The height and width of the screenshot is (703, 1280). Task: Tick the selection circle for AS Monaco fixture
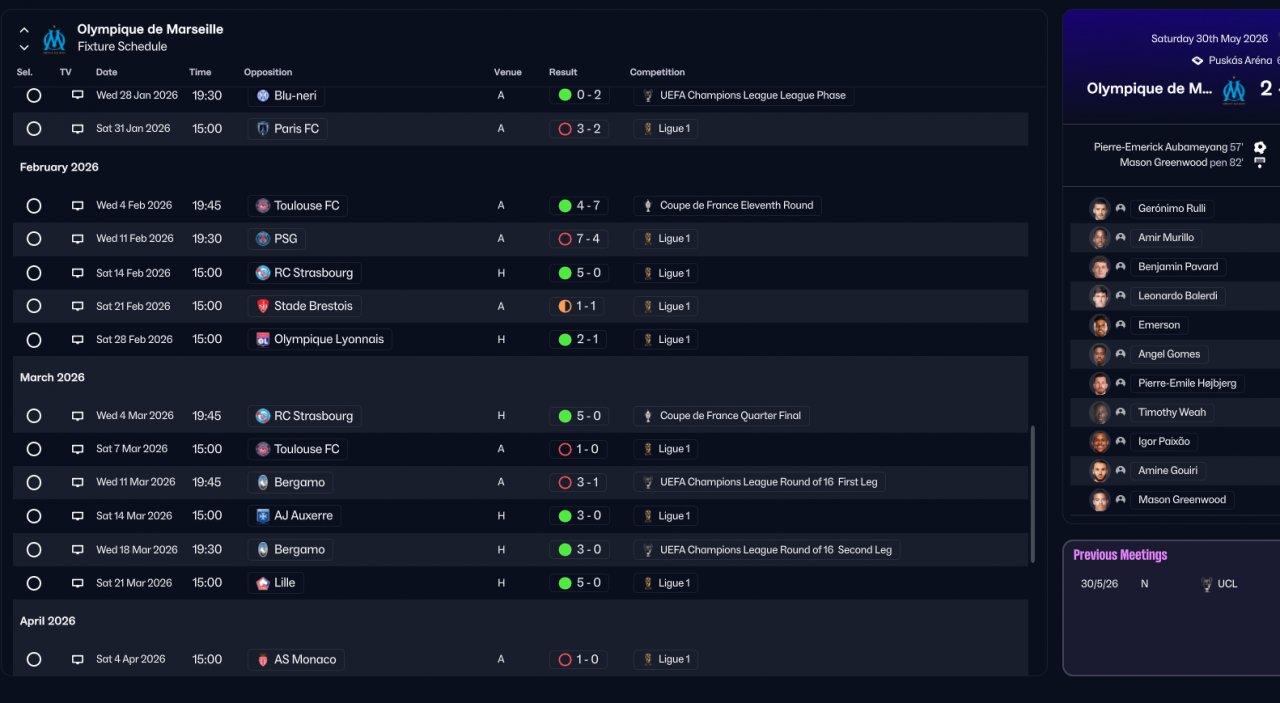pos(34,660)
